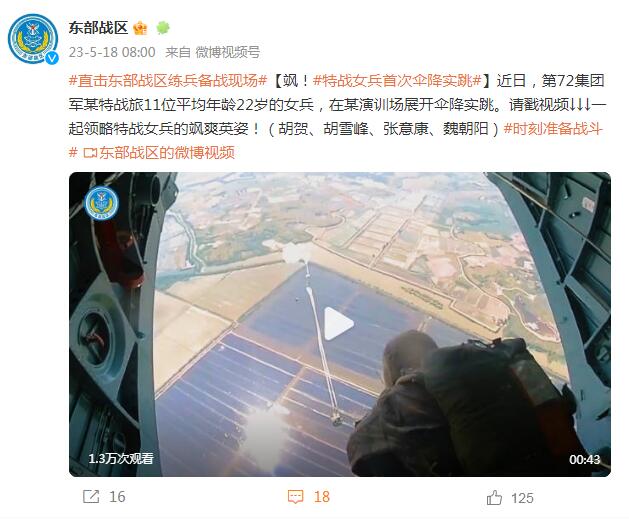Open the comments icon showing 18
Screen dimensions: 629x519
pos(296,497)
